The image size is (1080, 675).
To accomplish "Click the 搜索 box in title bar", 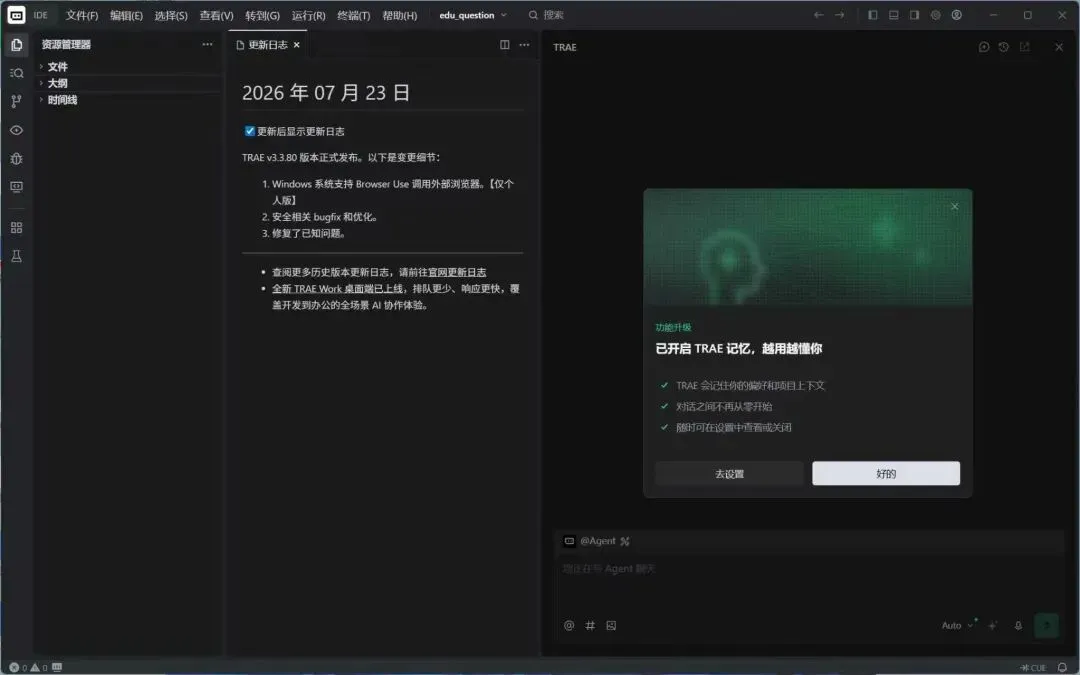I will point(546,15).
